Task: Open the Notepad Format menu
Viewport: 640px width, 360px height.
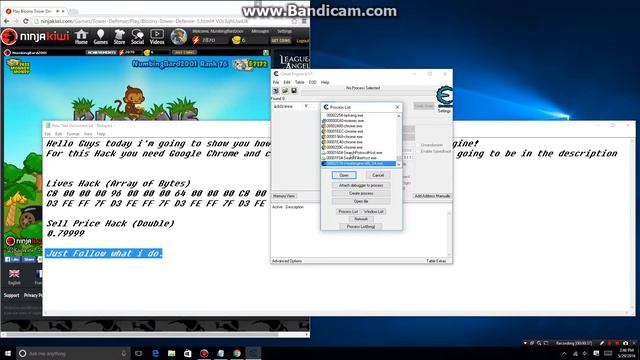Action: click(x=73, y=134)
